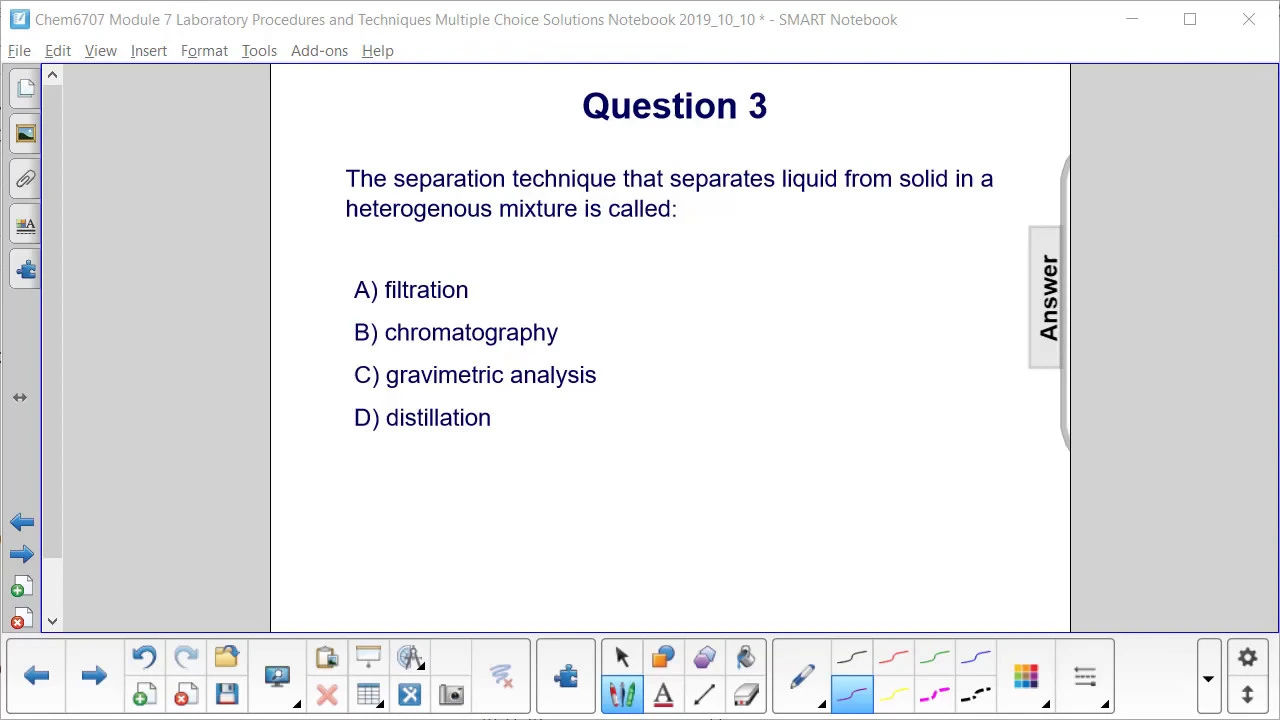
Task: Save the notebook with the floppy disk icon
Action: 227,695
